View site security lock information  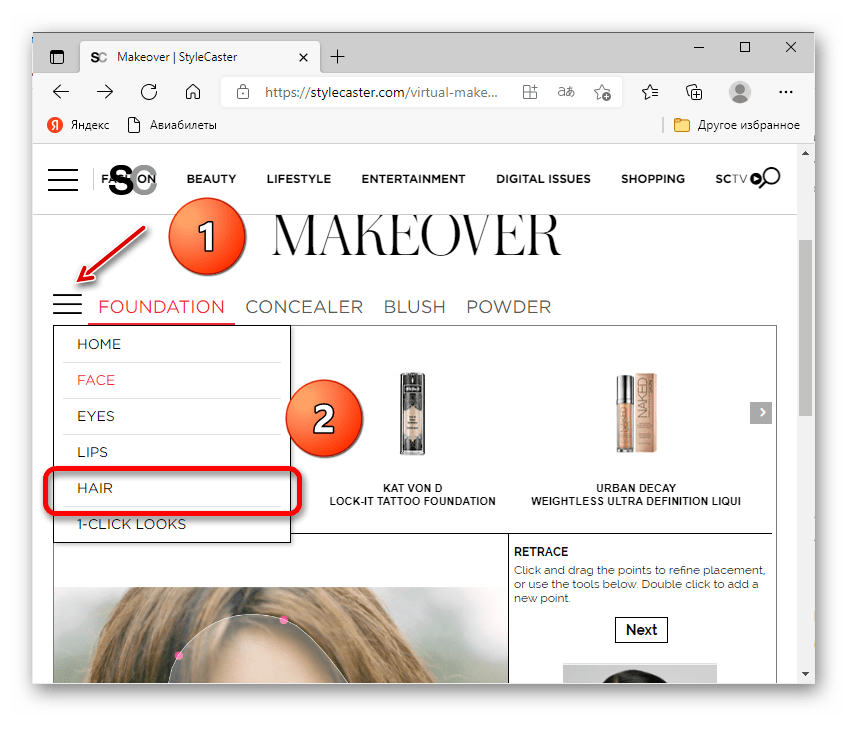pos(243,92)
